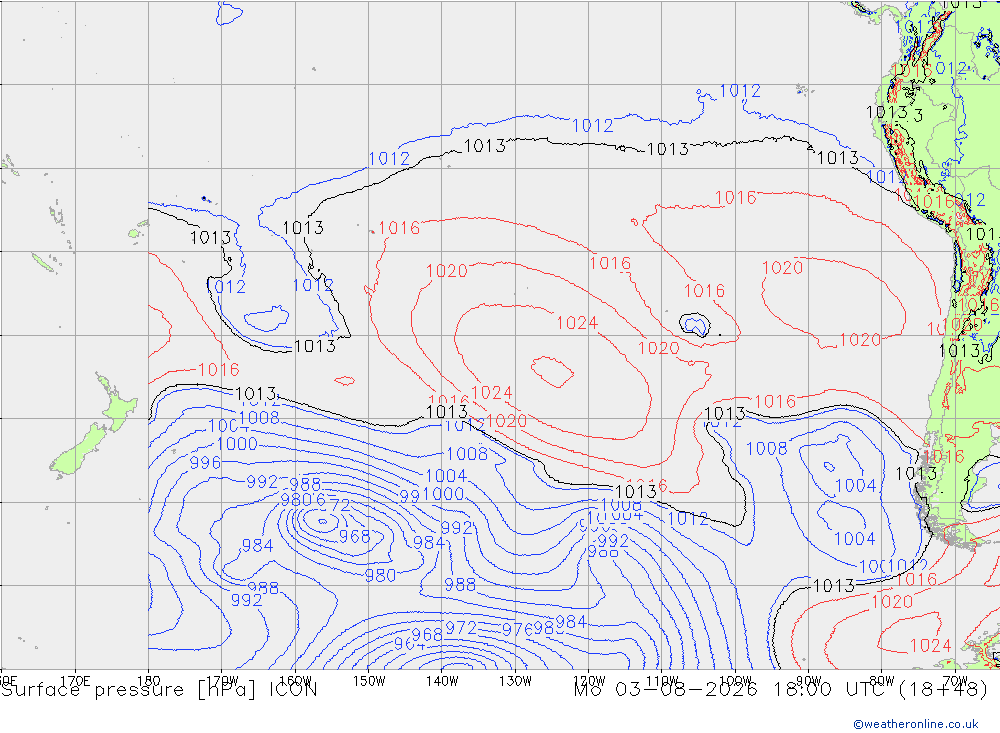1000x733 pixels.
Task: Click the closed contour at the central high's core
Action: click(552, 371)
